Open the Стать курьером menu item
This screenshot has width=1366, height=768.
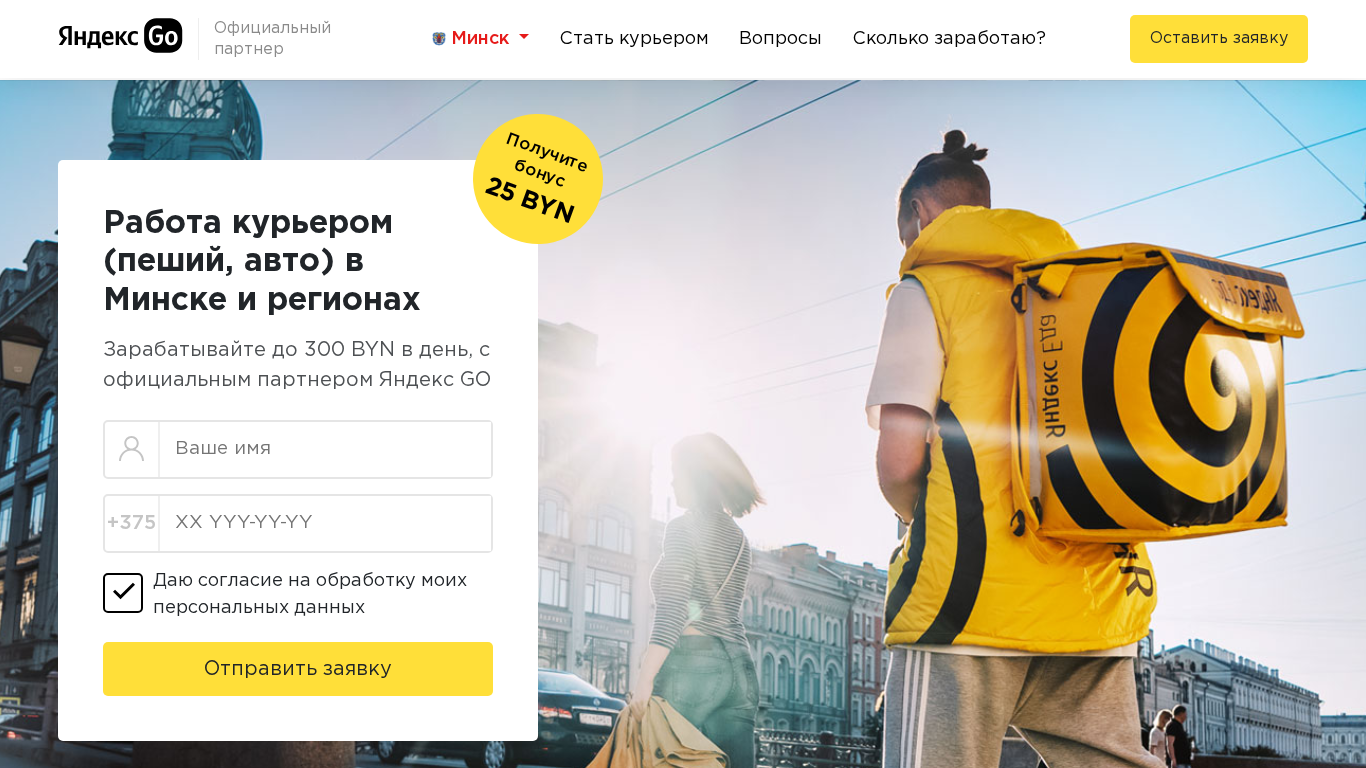[x=634, y=38]
